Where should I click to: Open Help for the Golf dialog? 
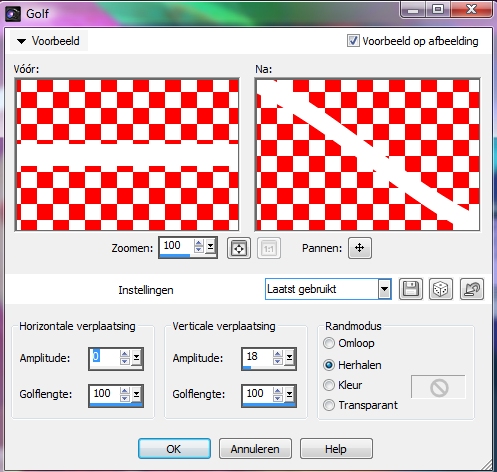[336, 449]
